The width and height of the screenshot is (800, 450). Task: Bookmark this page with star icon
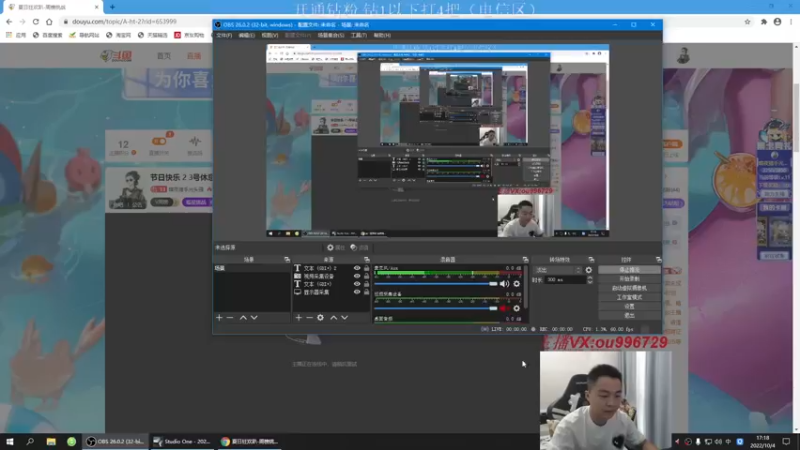(747, 21)
